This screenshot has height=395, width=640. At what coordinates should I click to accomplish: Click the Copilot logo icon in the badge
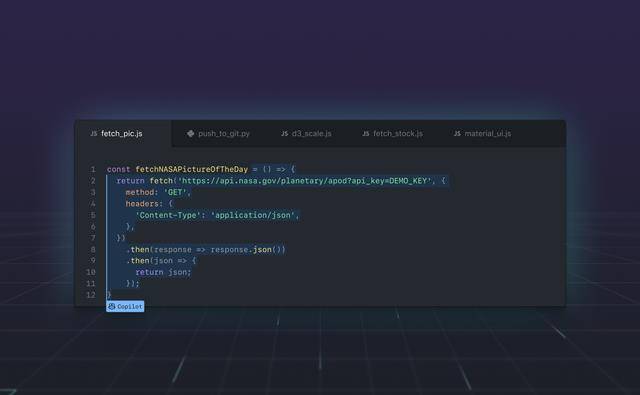(112, 306)
